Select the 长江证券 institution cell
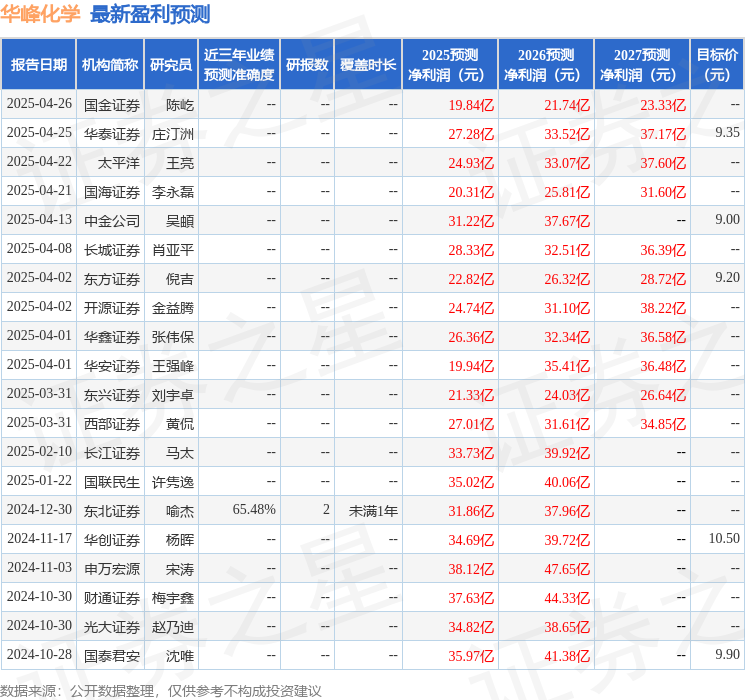 click(x=112, y=453)
